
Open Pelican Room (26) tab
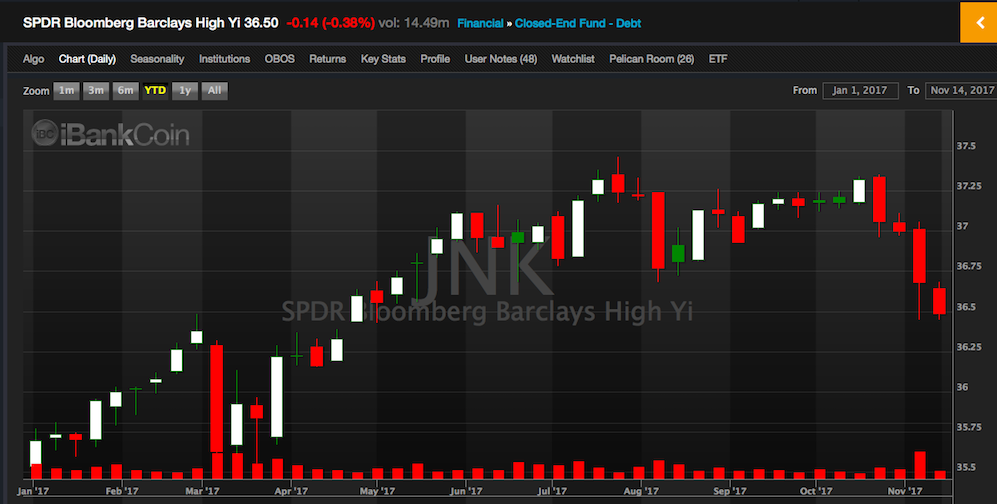[x=652, y=59]
